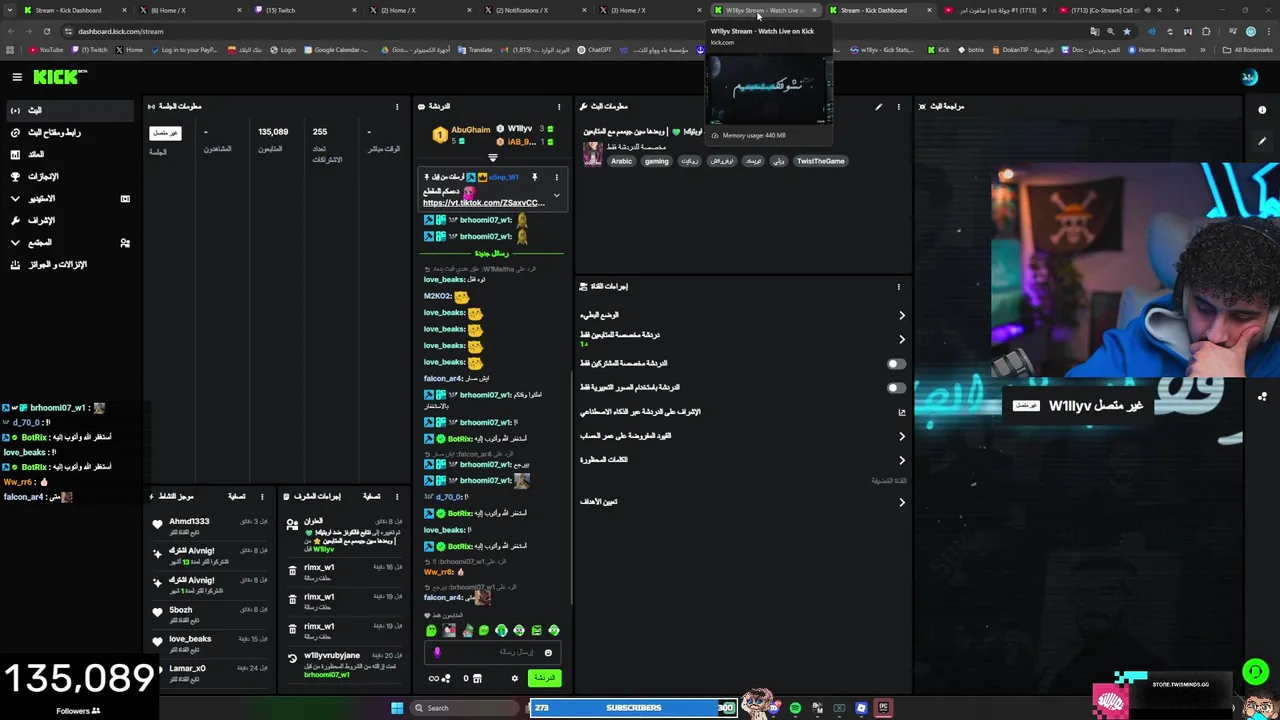
Task: Switch to the Twitch browser tab
Action: [305, 10]
